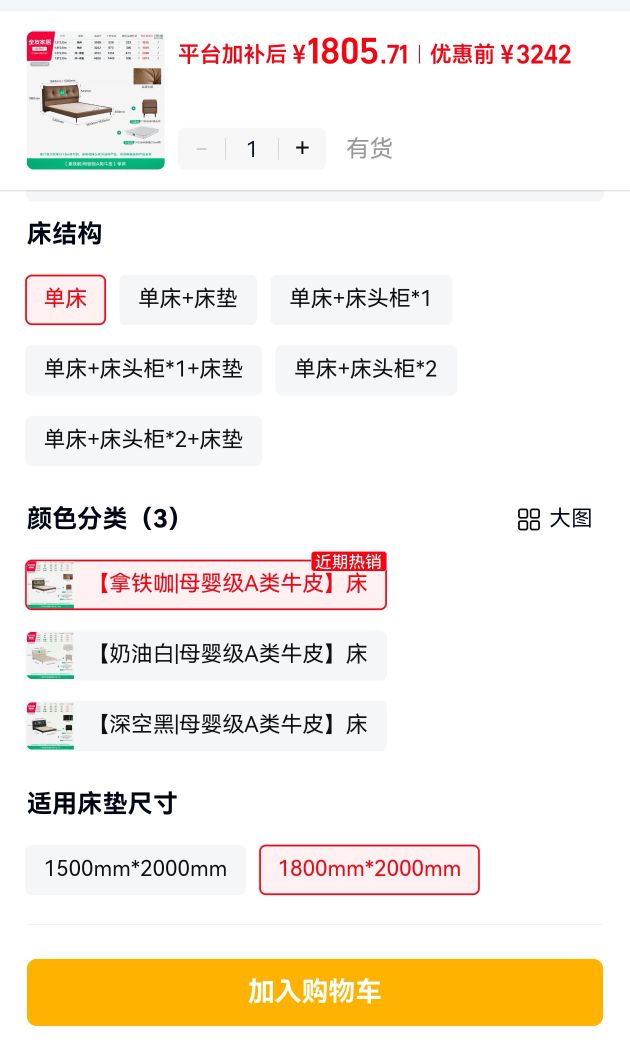Click the 拿铁咖 color thumbnail image
Image resolution: width=630 pixels, height=1051 pixels.
coord(50,584)
